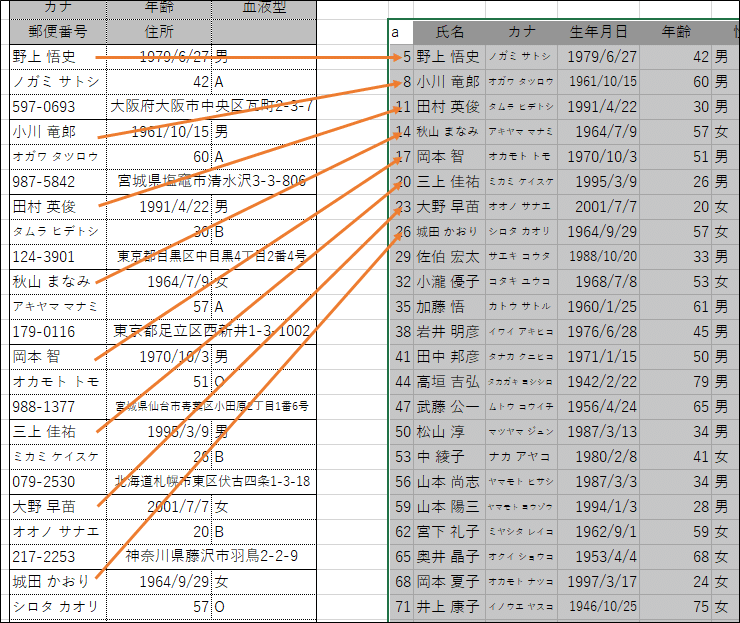Select the 生年月日 column header
Viewport: 740px width, 623px height.
[x=598, y=32]
